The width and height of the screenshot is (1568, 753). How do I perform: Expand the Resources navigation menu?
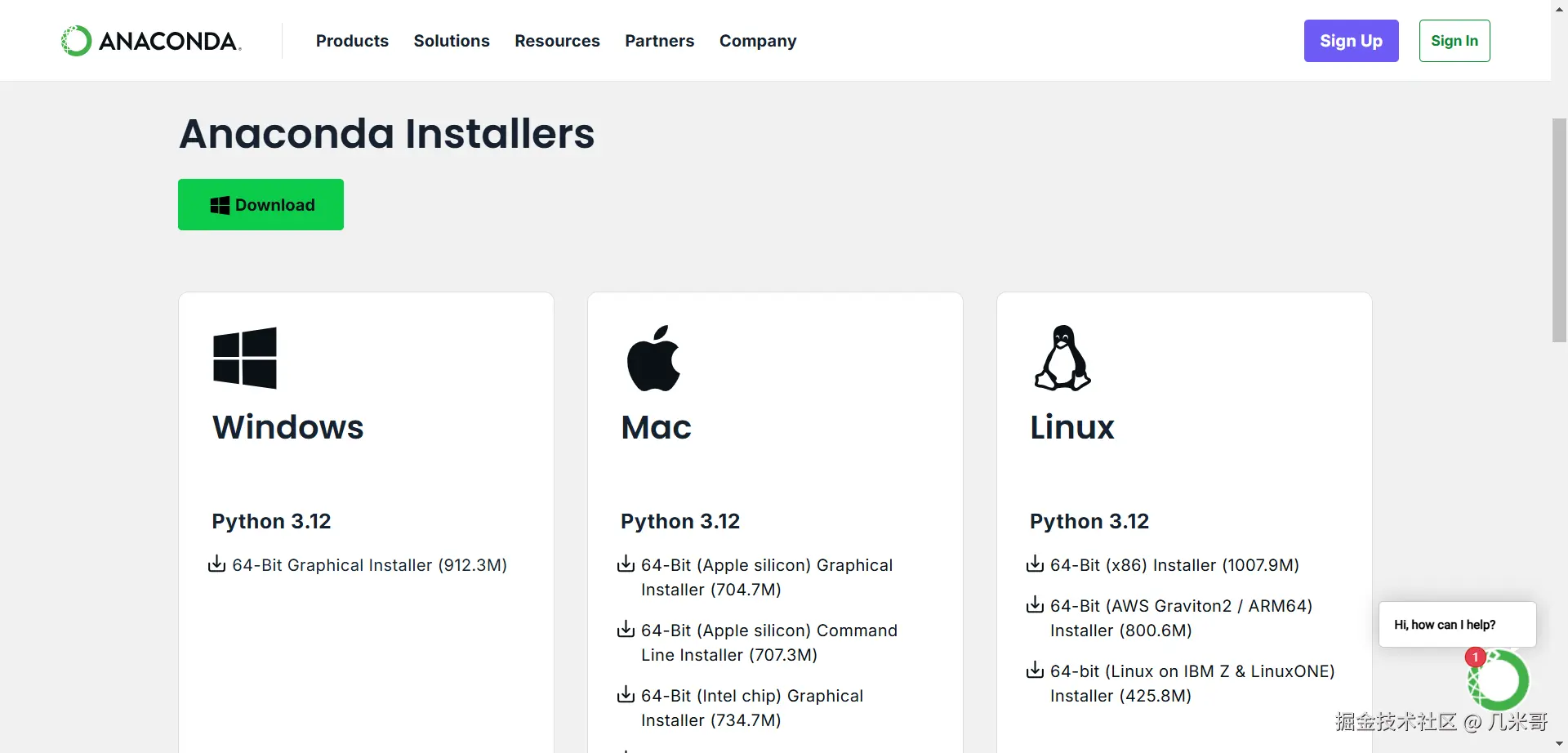coord(557,41)
